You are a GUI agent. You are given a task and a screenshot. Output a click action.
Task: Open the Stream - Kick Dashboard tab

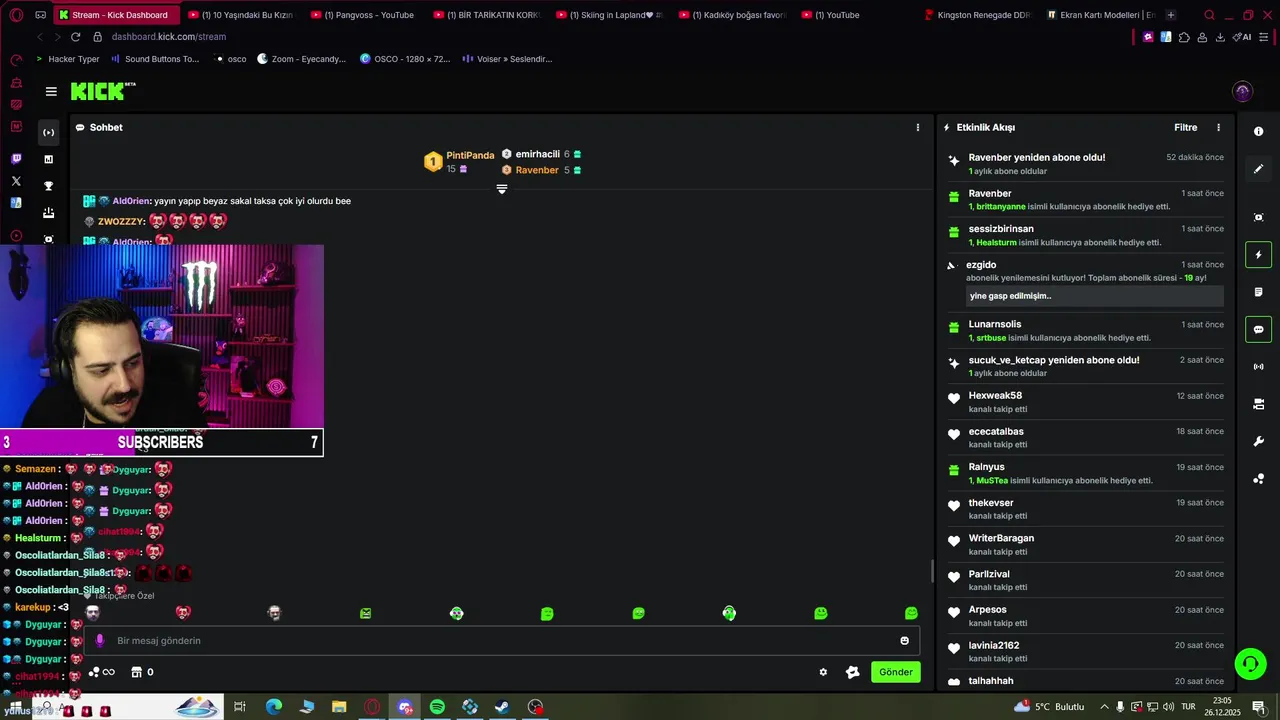click(117, 15)
